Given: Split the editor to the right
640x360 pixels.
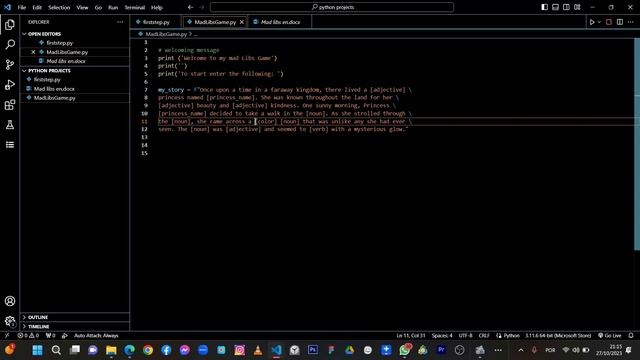Looking at the screenshot, I should click(620, 22).
